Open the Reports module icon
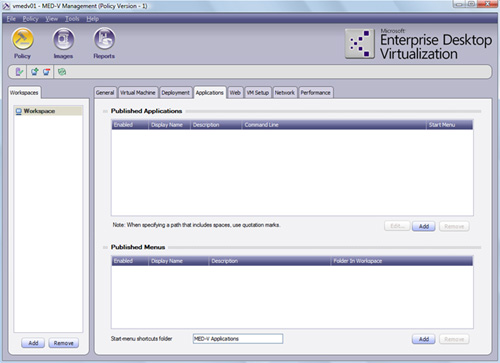 coord(104,39)
